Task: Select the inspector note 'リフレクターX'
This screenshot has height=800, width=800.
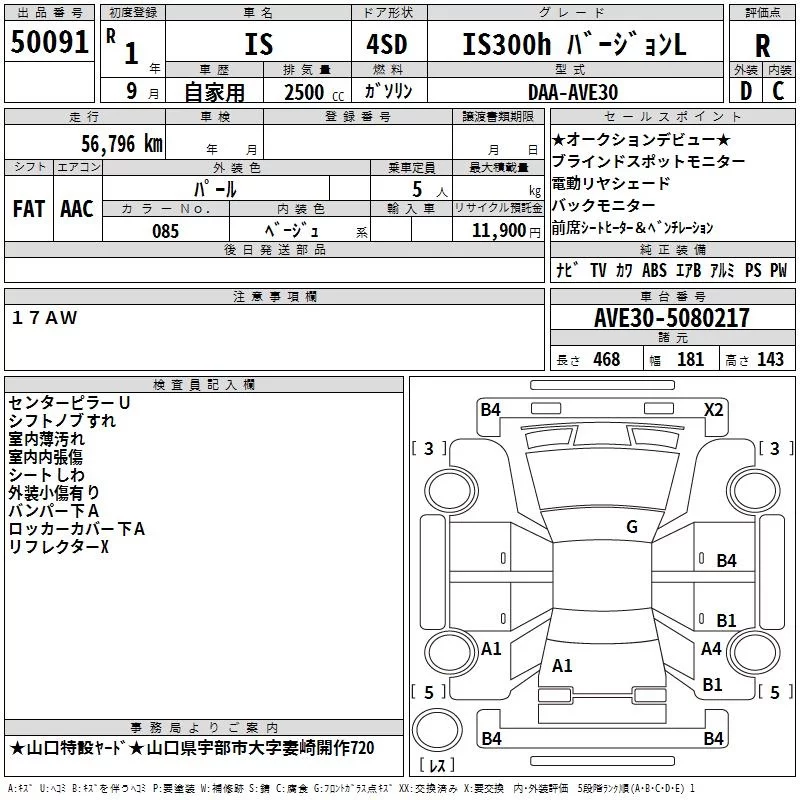Action: [x=59, y=546]
